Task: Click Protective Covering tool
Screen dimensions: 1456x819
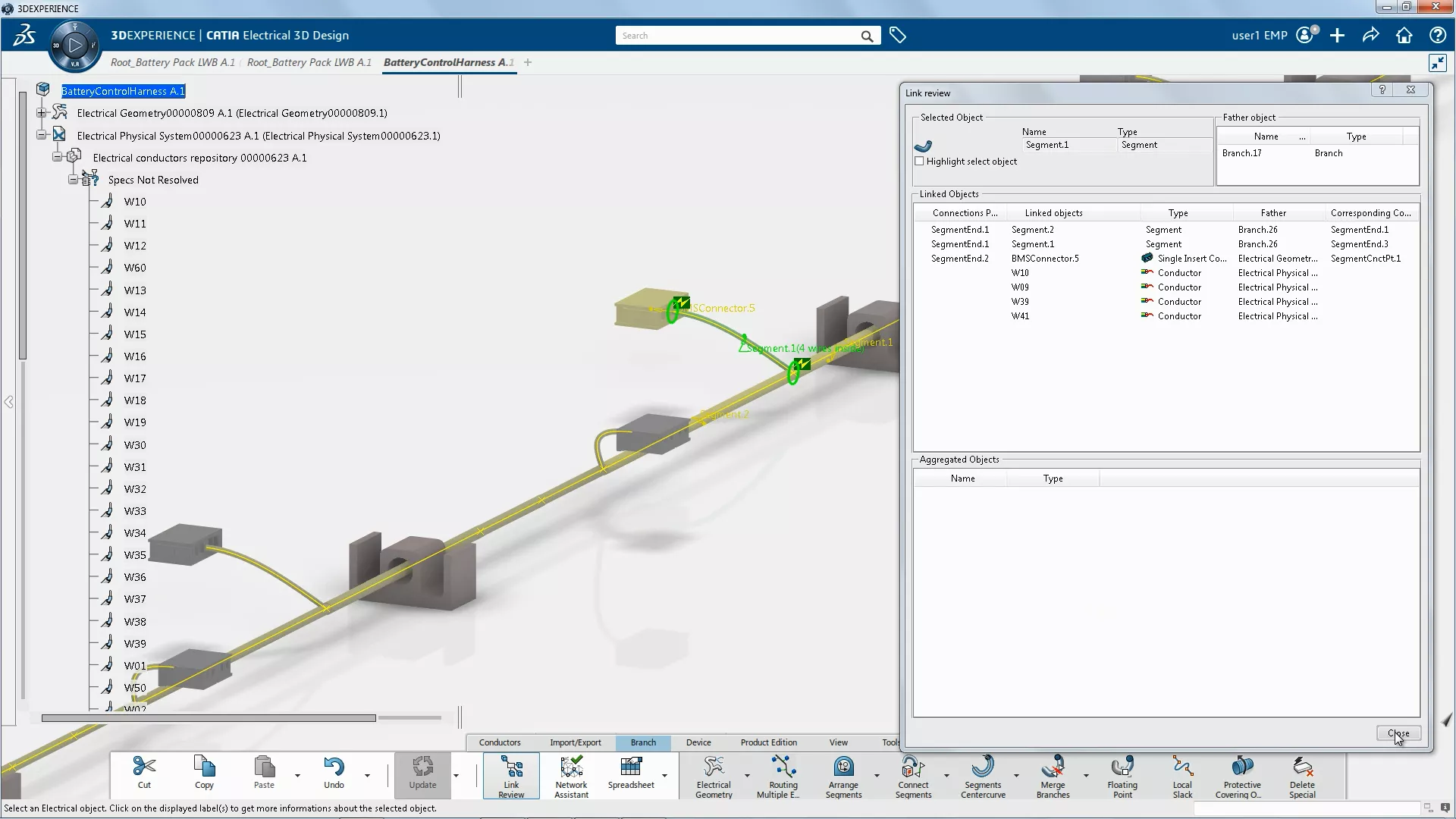Action: pyautogui.click(x=1242, y=776)
